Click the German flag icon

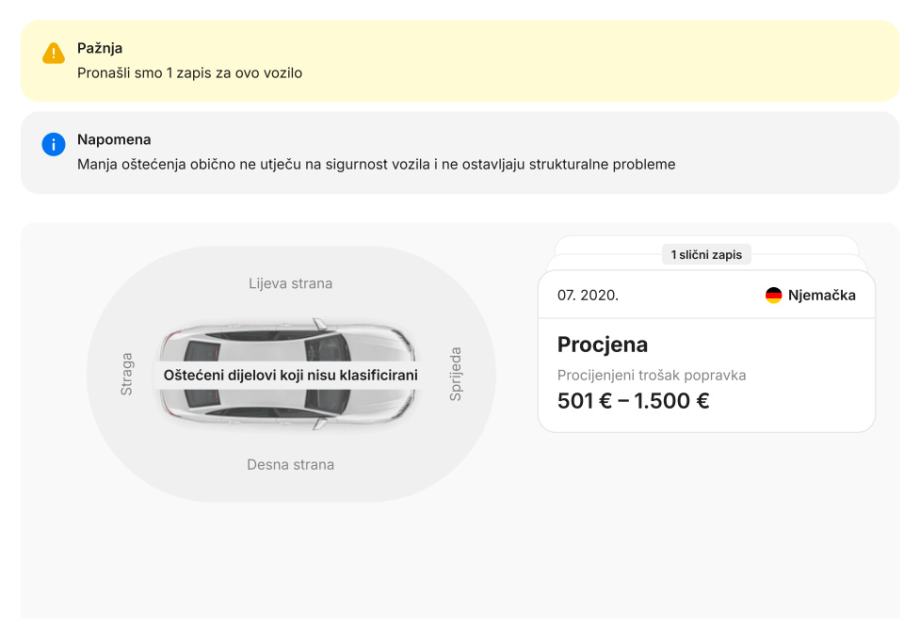[774, 295]
